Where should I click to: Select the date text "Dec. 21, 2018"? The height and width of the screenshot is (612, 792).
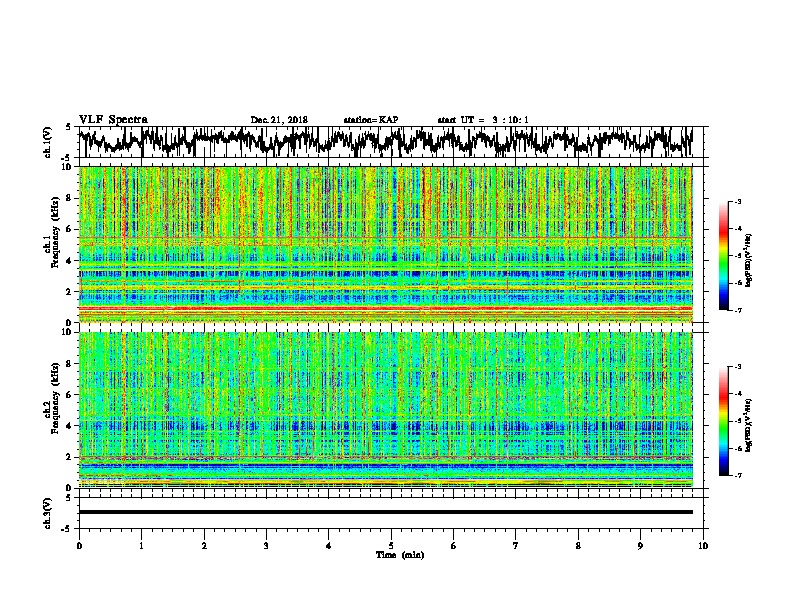279,120
